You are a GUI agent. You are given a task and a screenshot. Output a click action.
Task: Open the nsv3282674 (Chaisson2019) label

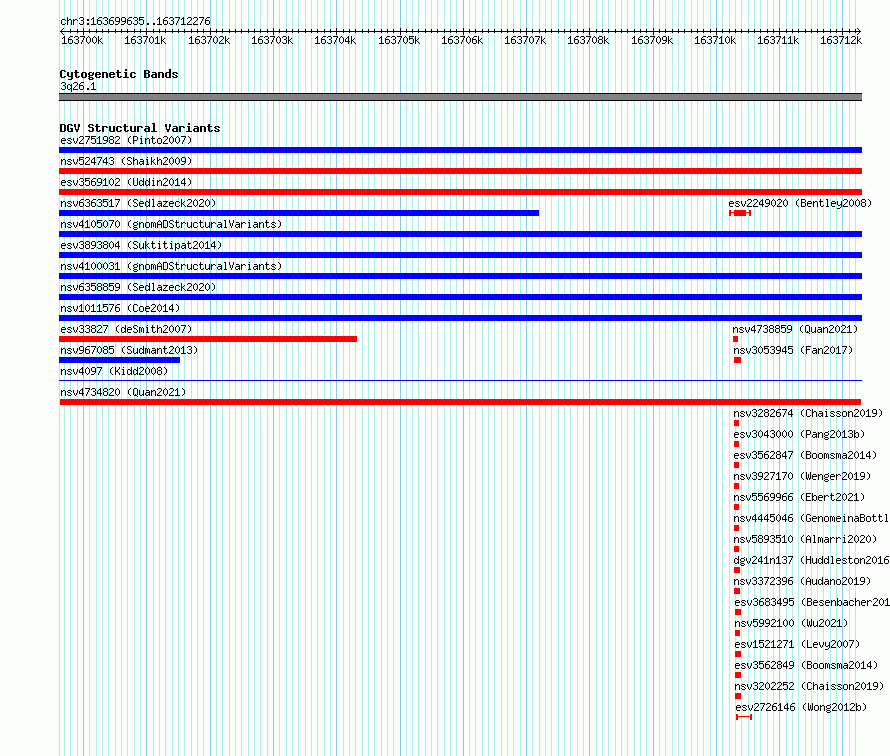[x=808, y=413]
